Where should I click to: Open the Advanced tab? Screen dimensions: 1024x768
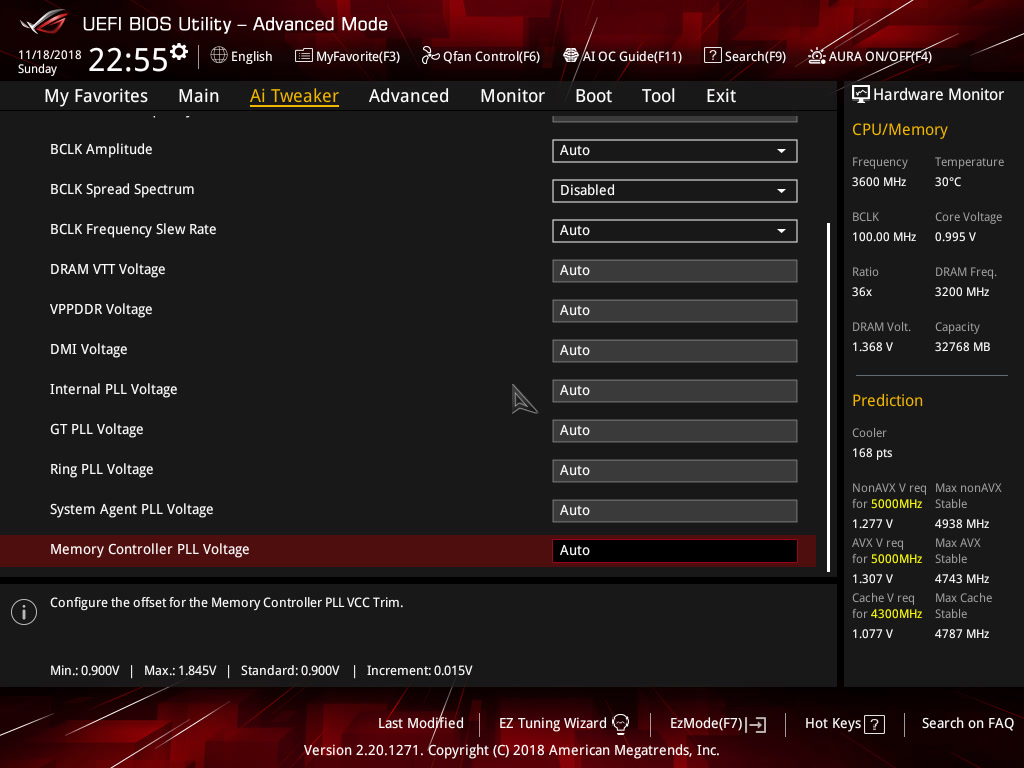[x=409, y=96]
